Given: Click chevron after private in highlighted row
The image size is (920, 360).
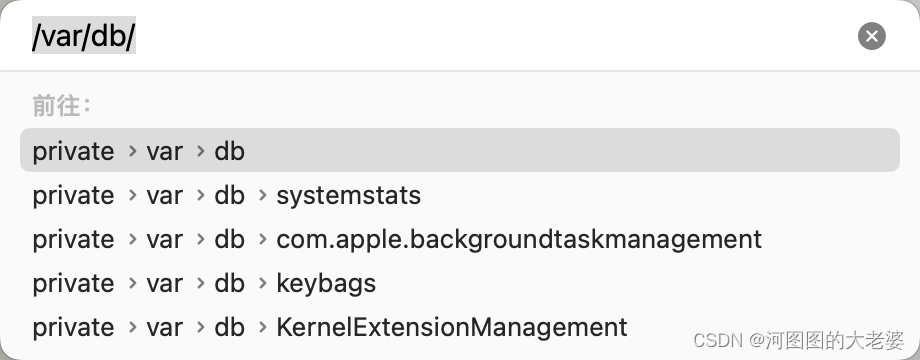Looking at the screenshot, I should 133,151.
